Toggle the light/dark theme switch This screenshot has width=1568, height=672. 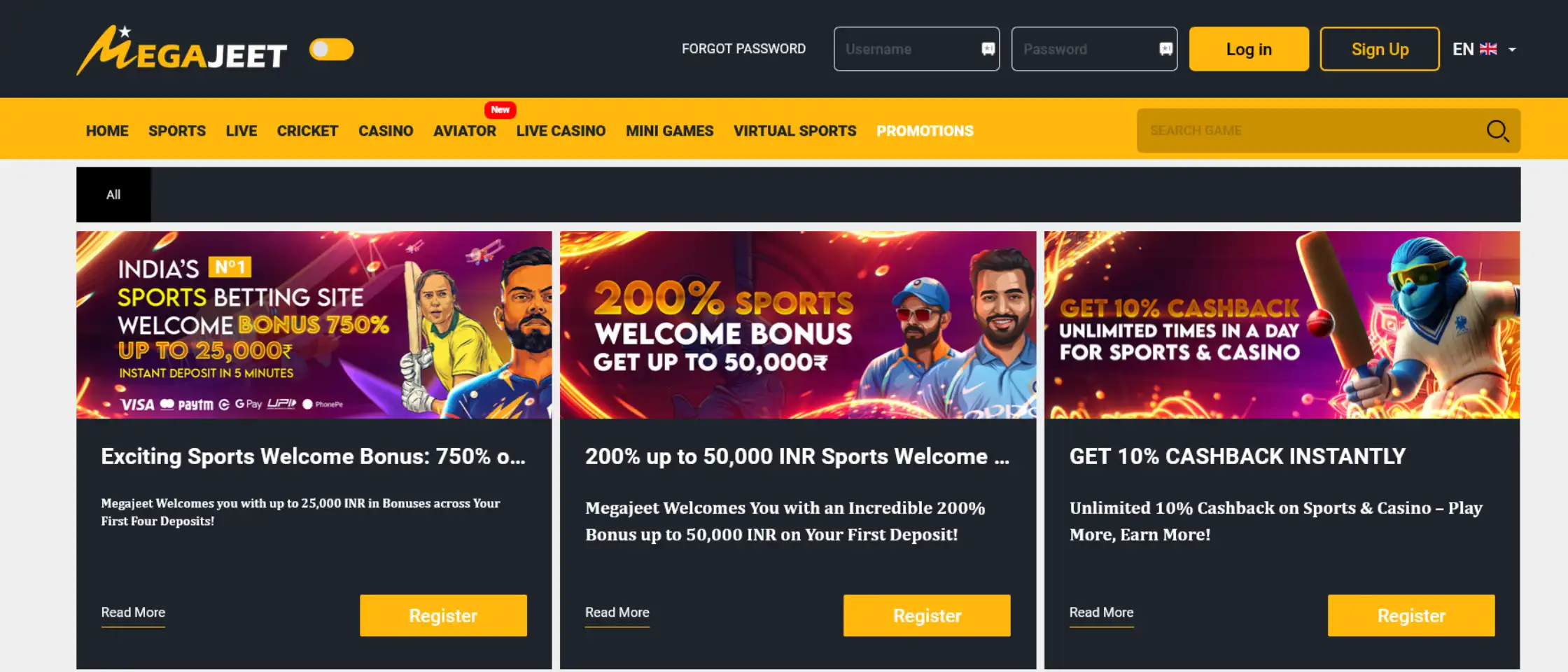[332, 49]
